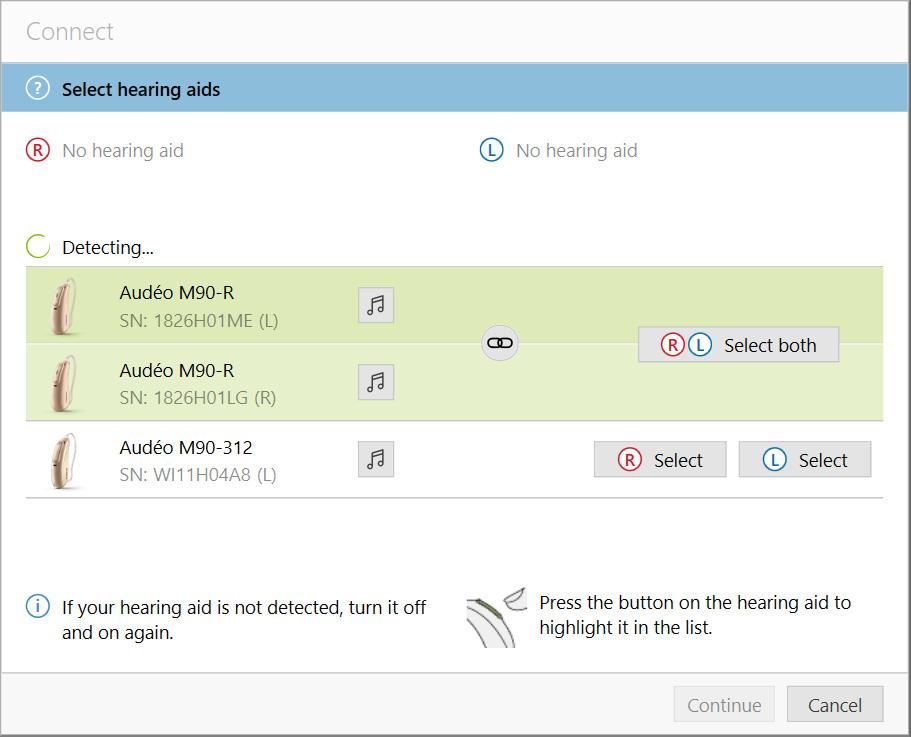Screen dimensions: 911x737
Task: Click the Detecting spinner icon
Action: click(x=38, y=247)
